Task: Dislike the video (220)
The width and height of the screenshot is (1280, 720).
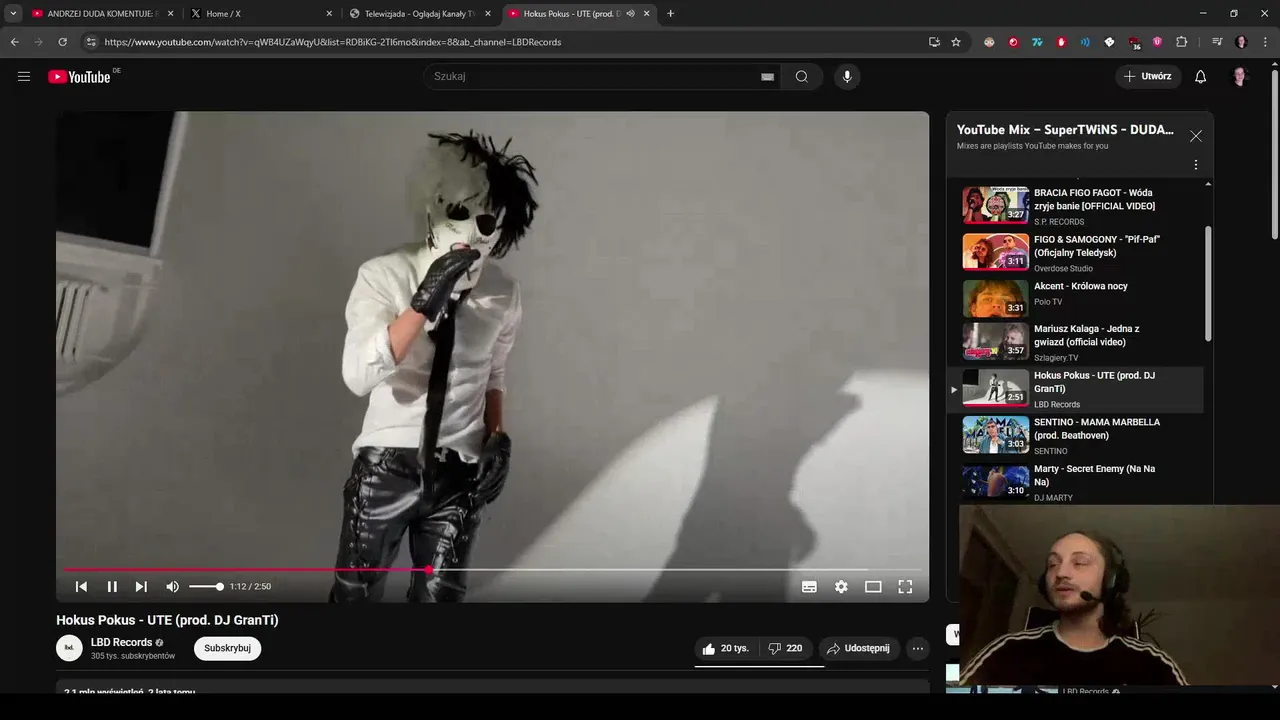Action: 786,649
